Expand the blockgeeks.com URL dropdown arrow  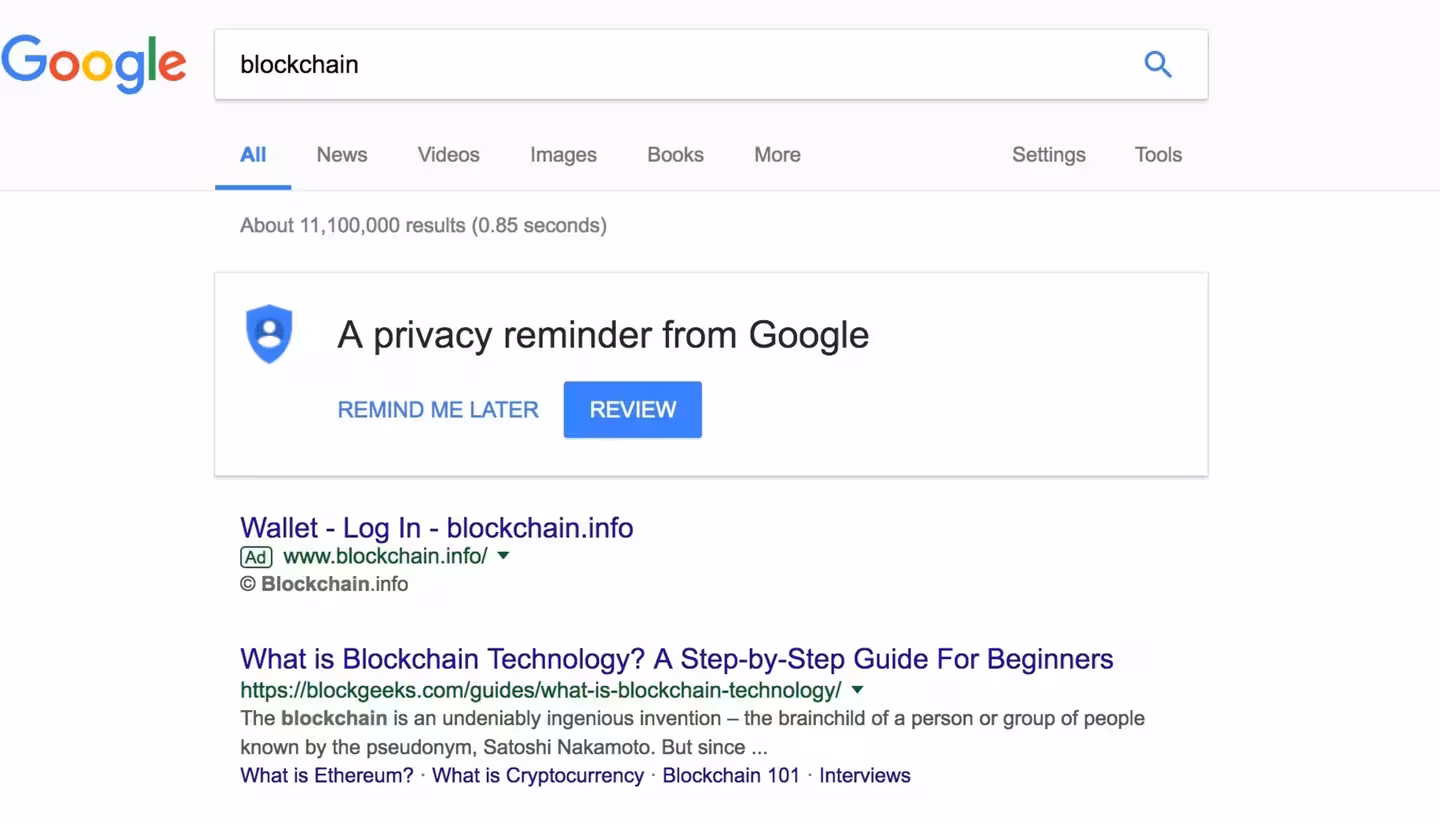857,690
